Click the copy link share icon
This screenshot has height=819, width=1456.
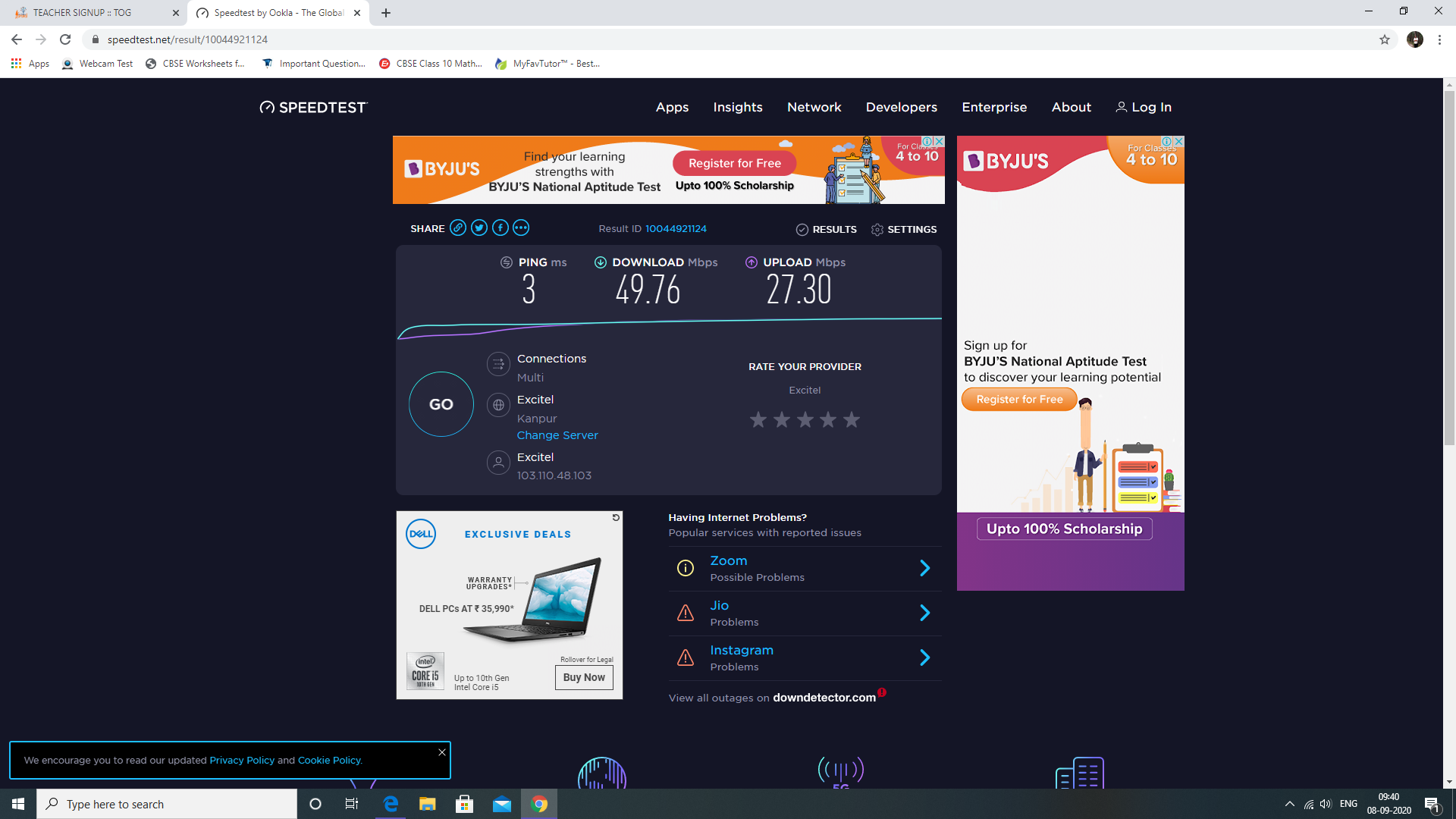458,228
